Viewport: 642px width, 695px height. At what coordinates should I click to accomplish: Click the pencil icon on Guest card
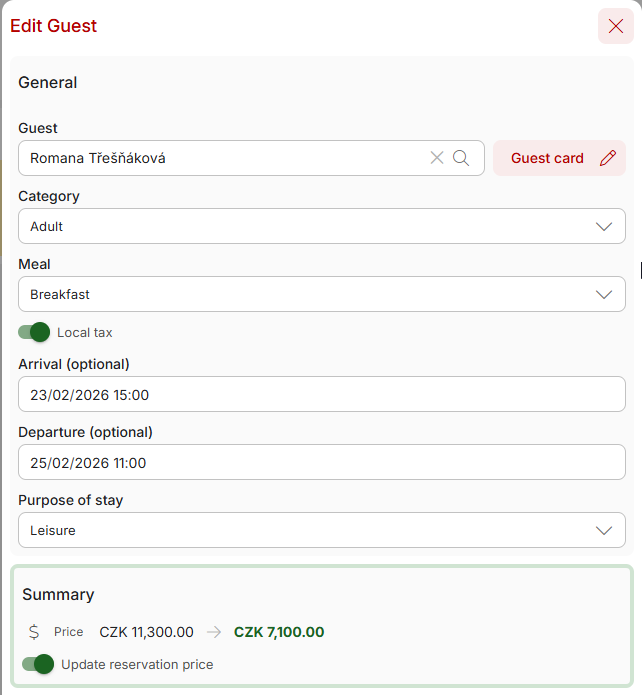608,158
